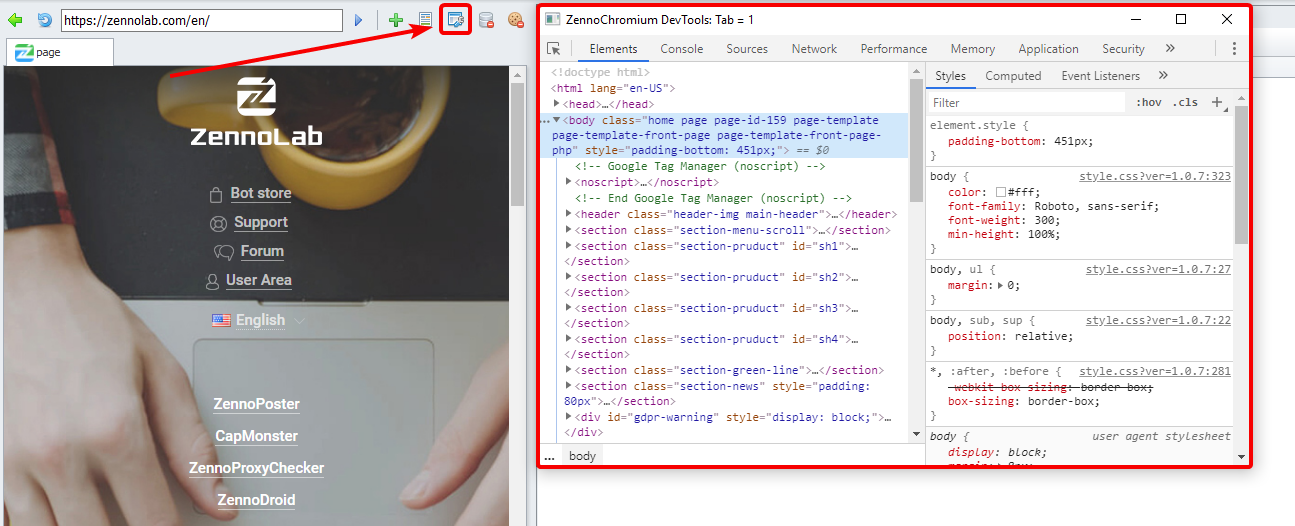Viewport: 1295px width, 526px height.
Task: Click the ZennoLab logo on the page
Action: [257, 112]
